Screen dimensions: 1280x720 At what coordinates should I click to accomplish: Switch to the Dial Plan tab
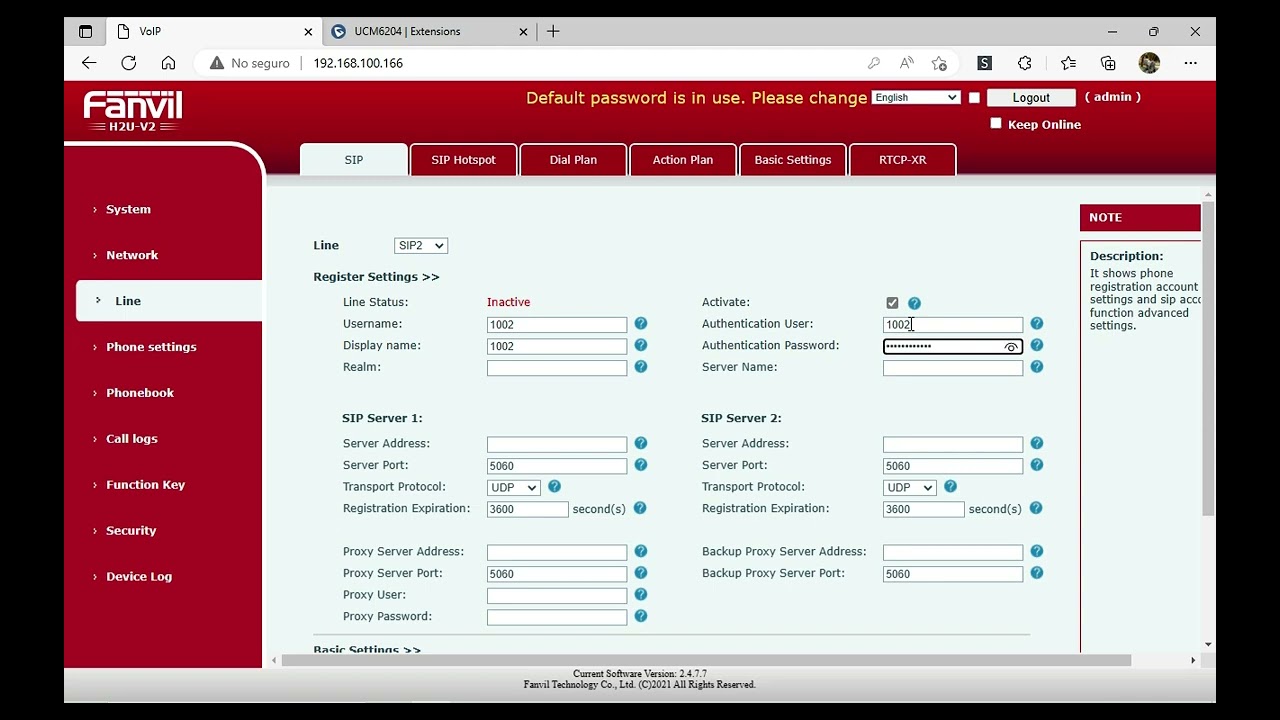(x=573, y=160)
